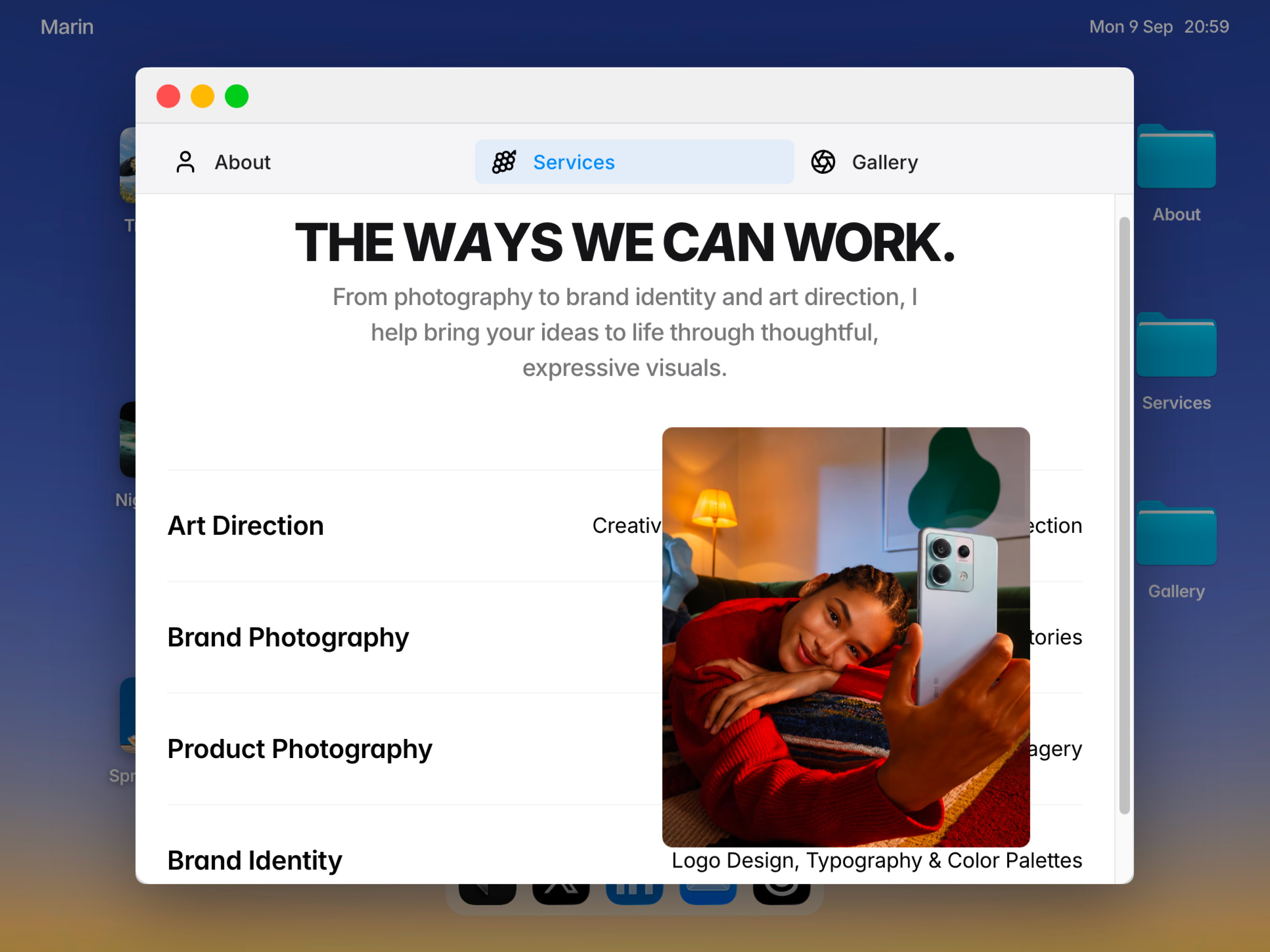Click the aperture icon beside Gallery
The image size is (1270, 952).
click(x=823, y=162)
